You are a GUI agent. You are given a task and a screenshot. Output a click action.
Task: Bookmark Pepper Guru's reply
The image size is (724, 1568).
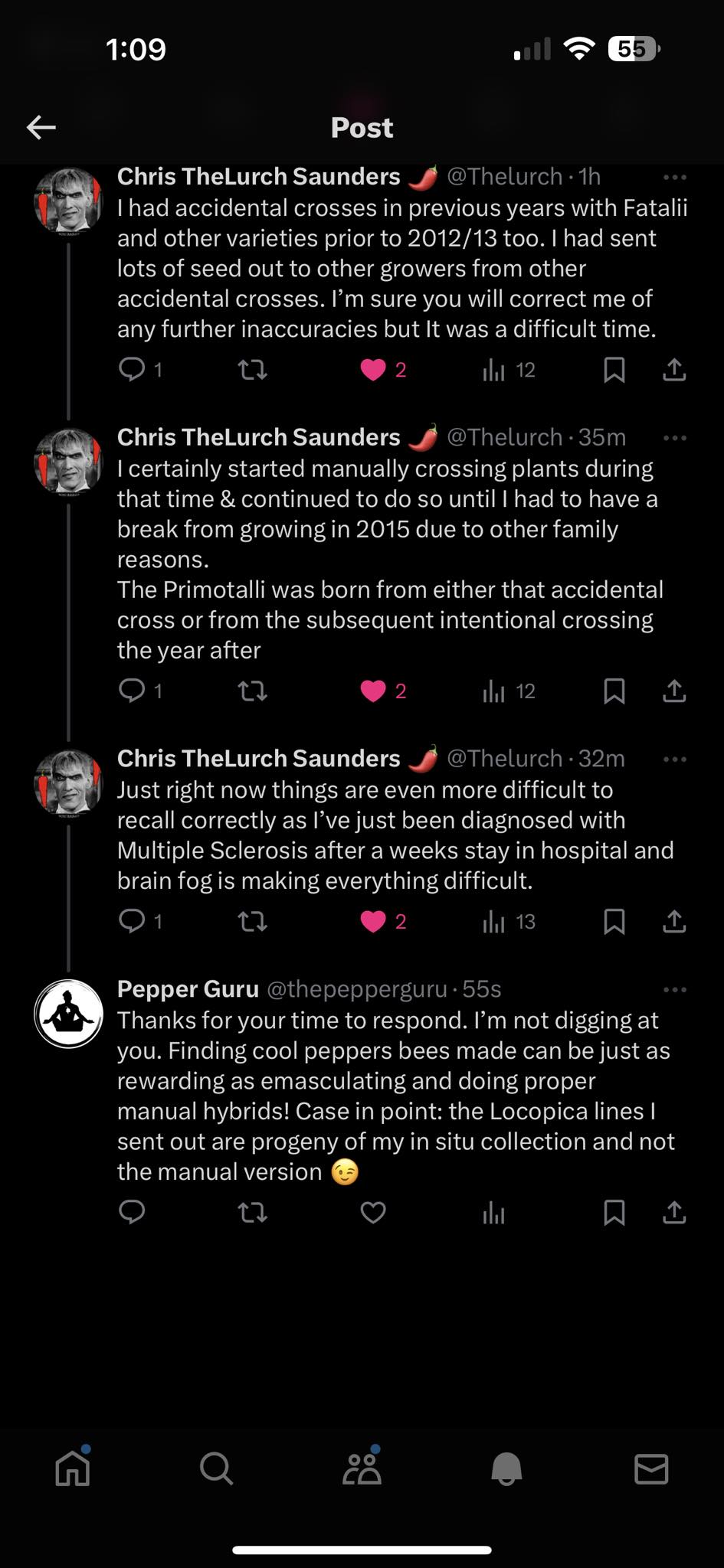(x=614, y=1213)
